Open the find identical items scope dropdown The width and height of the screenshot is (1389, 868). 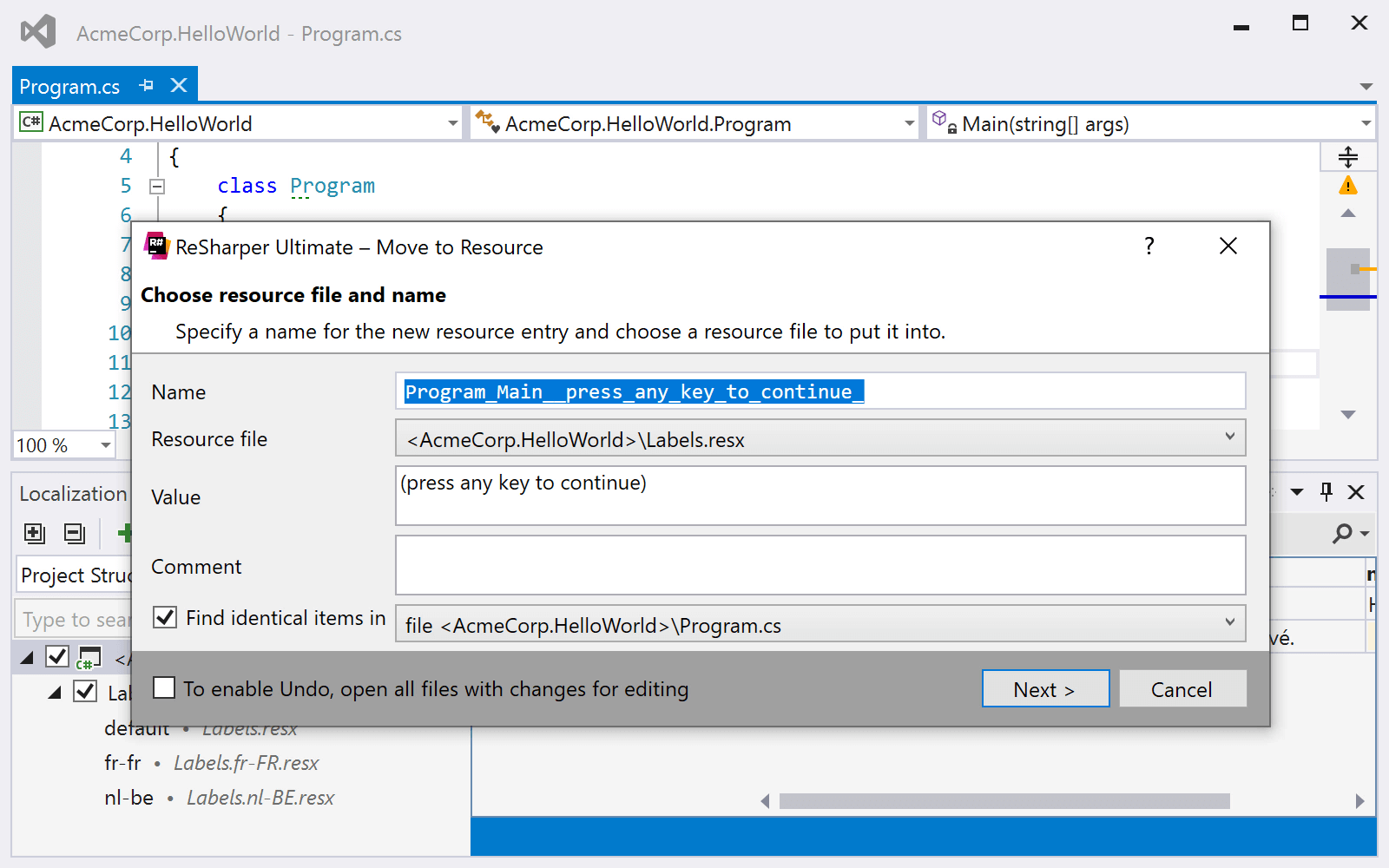click(x=820, y=624)
